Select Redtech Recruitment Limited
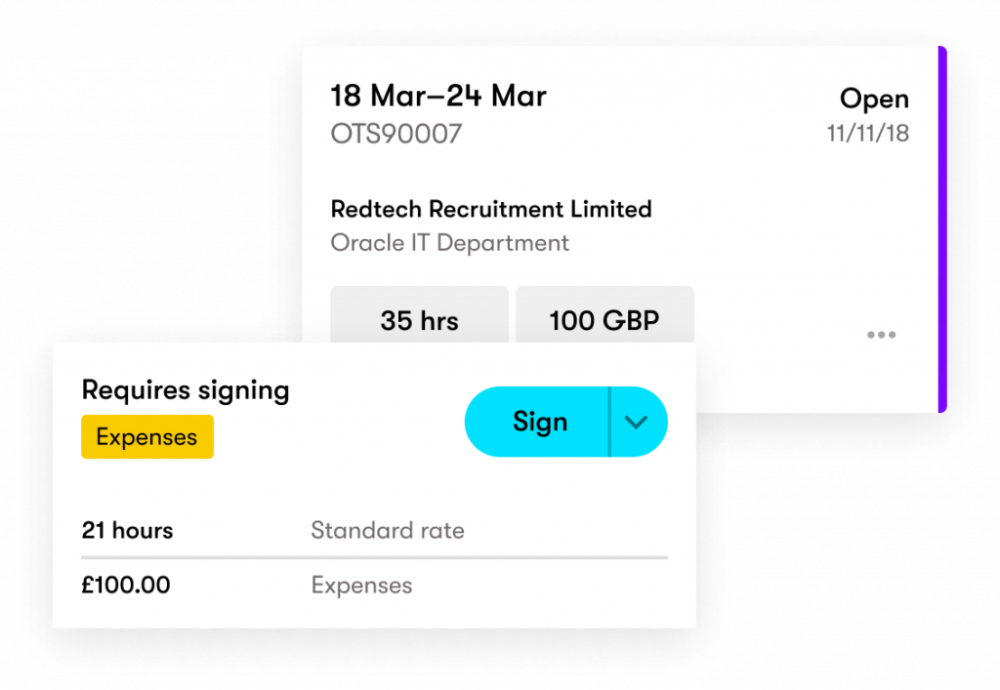The height and width of the screenshot is (690, 1000). 491,209
